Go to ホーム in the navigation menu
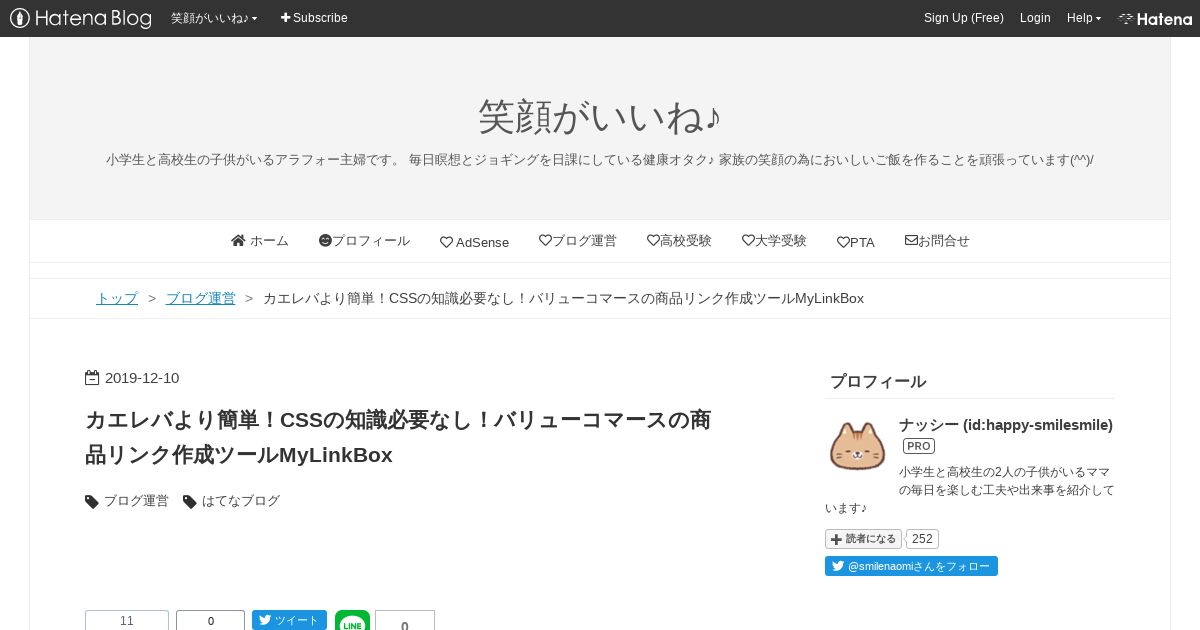Image resolution: width=1200 pixels, height=630 pixels. (260, 241)
